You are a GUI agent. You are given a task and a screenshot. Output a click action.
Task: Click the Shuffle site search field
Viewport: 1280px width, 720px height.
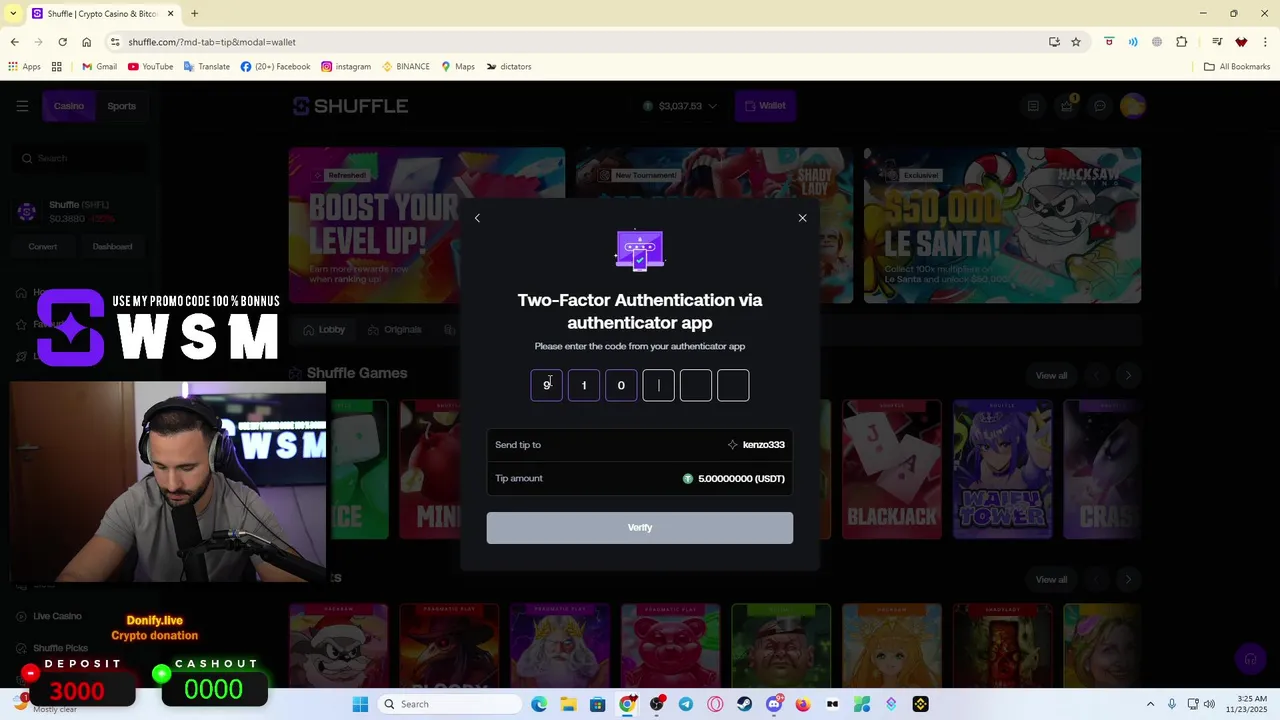[x=80, y=158]
